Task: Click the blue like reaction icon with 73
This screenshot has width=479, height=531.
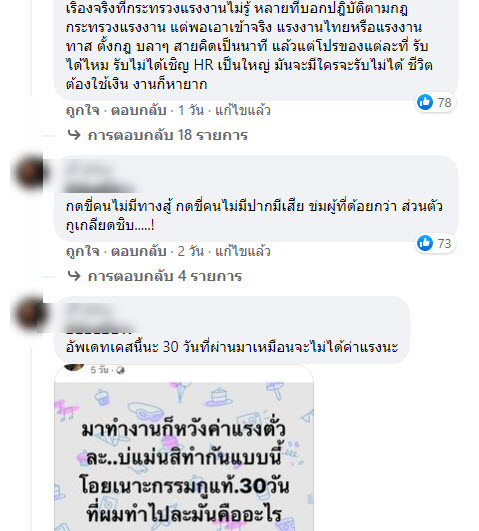Action: click(x=425, y=243)
